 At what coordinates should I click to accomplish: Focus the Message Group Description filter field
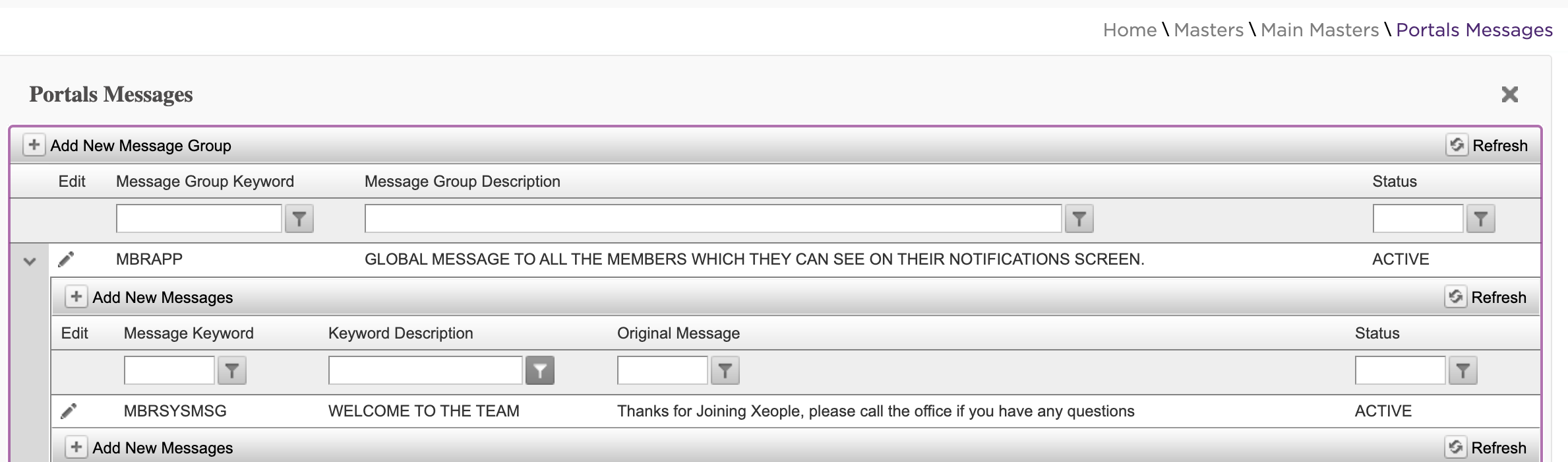(x=713, y=218)
